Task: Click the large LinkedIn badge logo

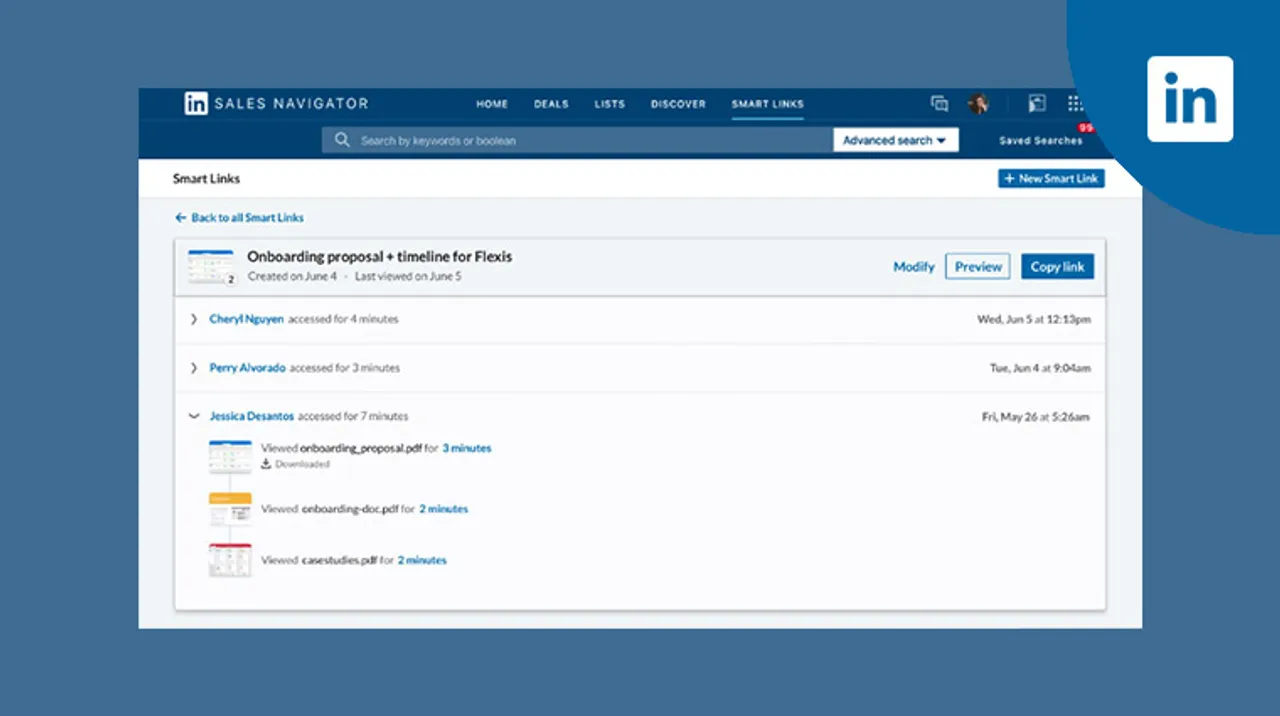Action: (x=1190, y=99)
